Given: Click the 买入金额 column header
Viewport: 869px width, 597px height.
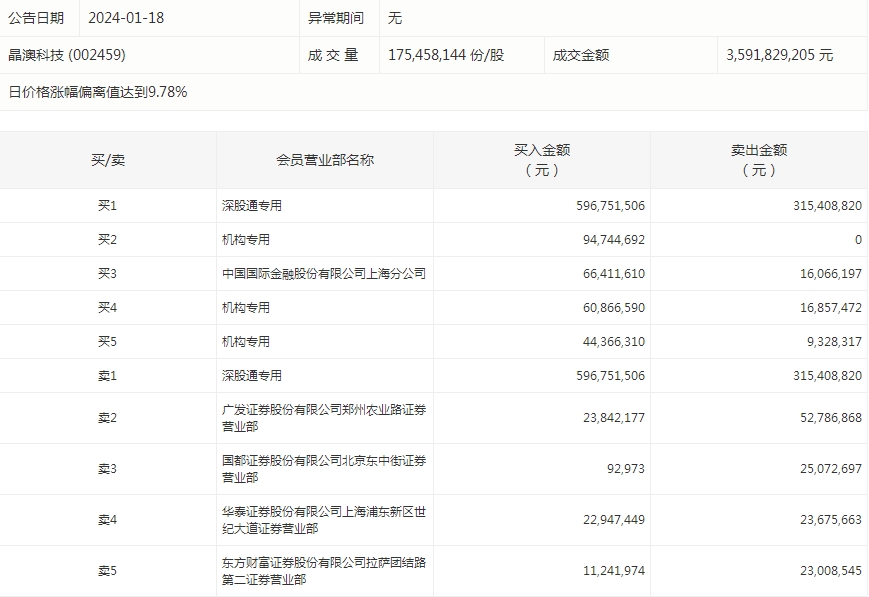Looking at the screenshot, I should pyautogui.click(x=542, y=160).
